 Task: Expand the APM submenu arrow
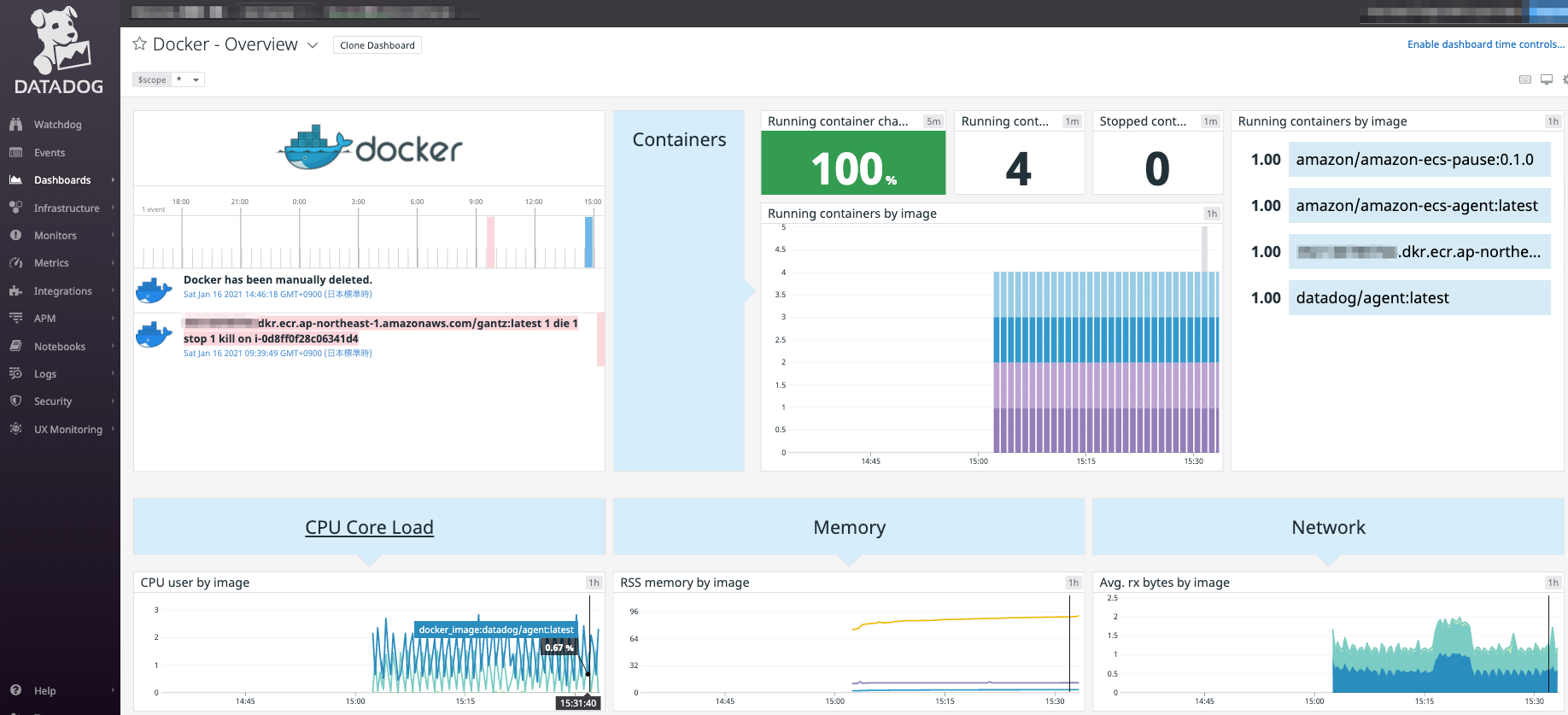click(113, 319)
